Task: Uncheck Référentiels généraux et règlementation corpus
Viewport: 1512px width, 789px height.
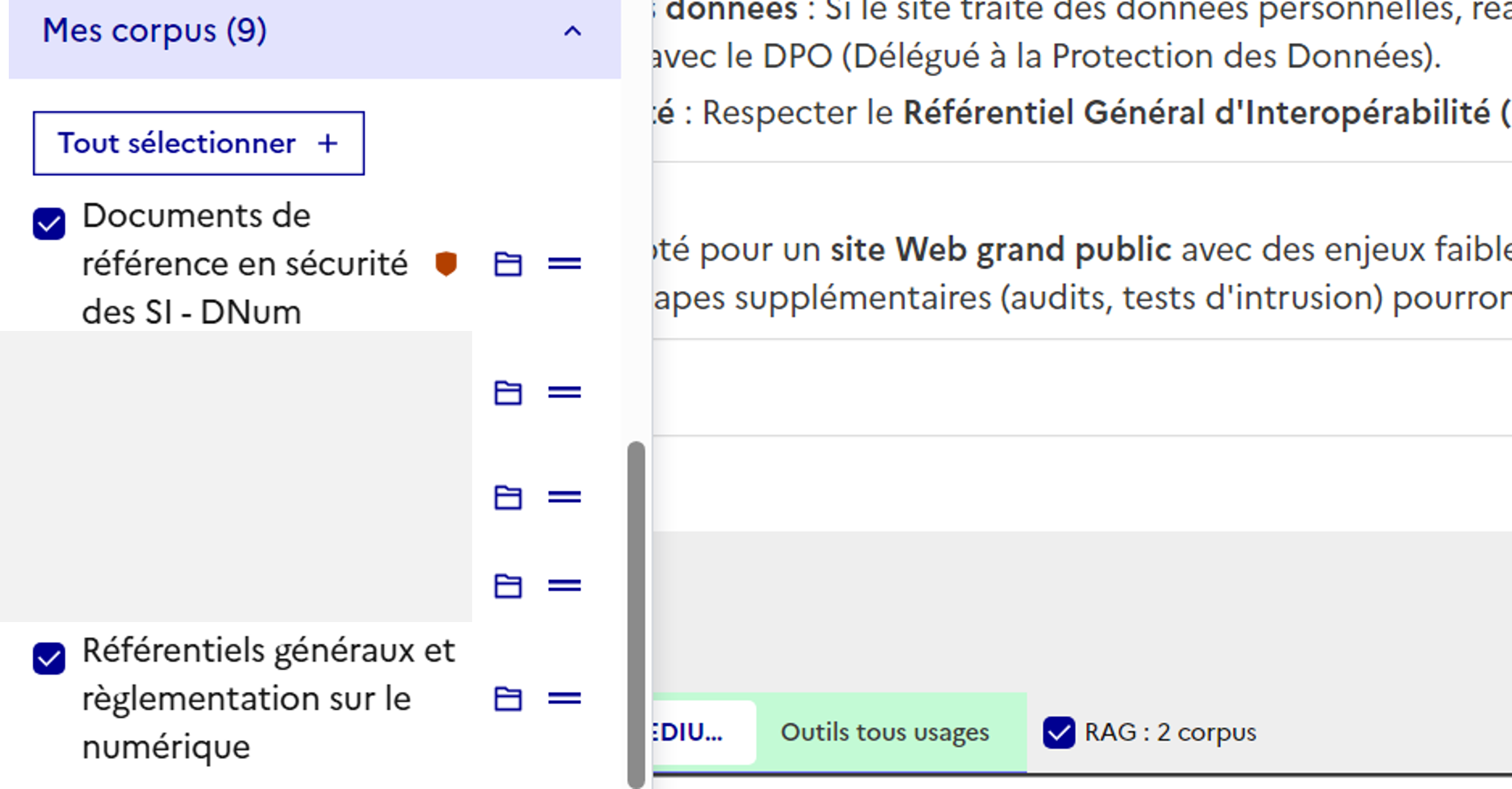Action: click(49, 659)
